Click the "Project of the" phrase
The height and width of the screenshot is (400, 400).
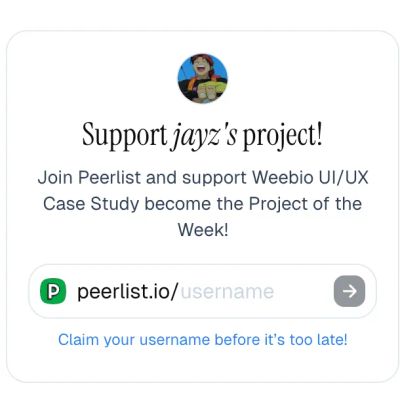tap(305, 203)
